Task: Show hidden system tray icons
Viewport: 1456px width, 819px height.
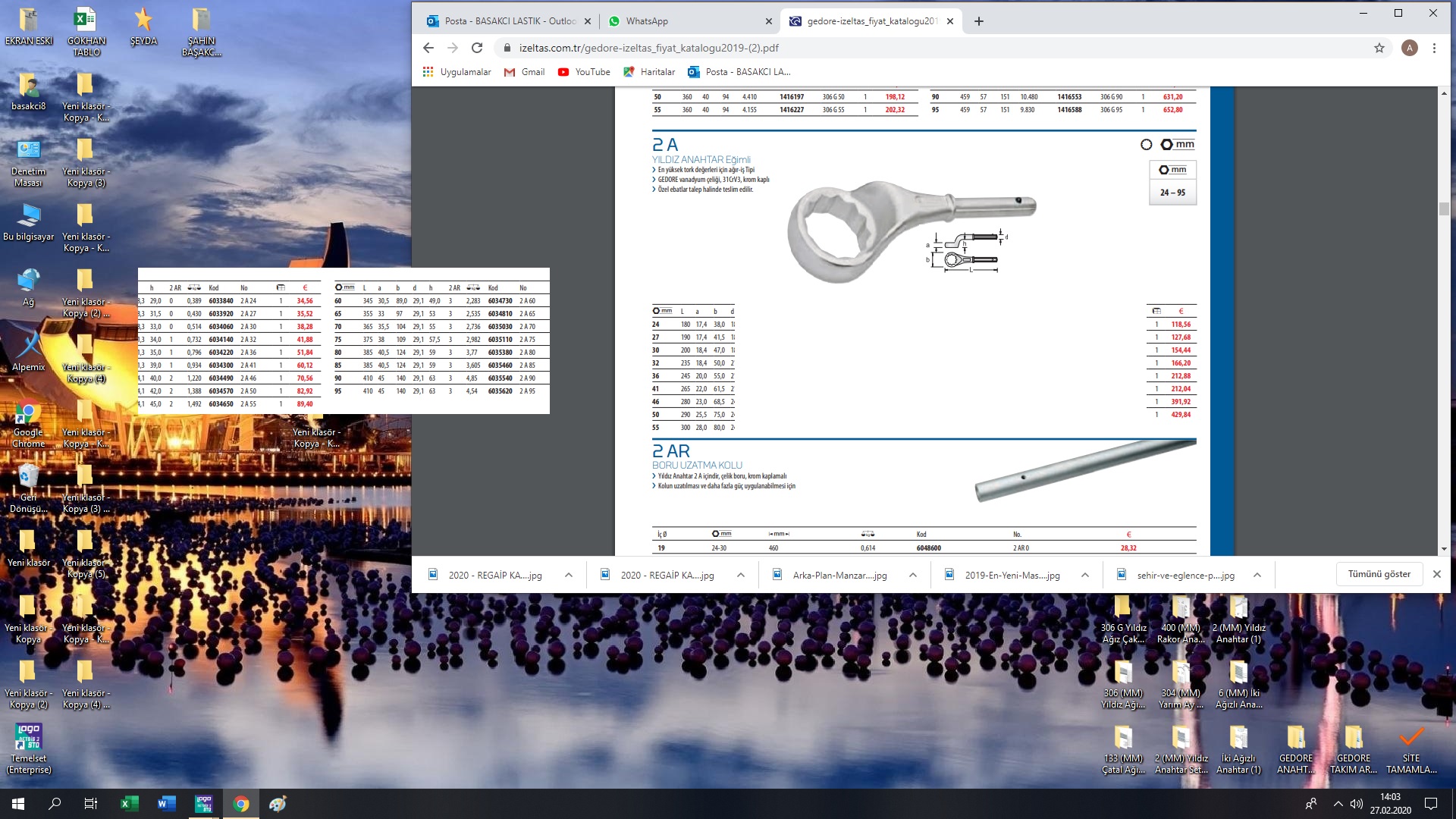Action: click(x=1338, y=804)
